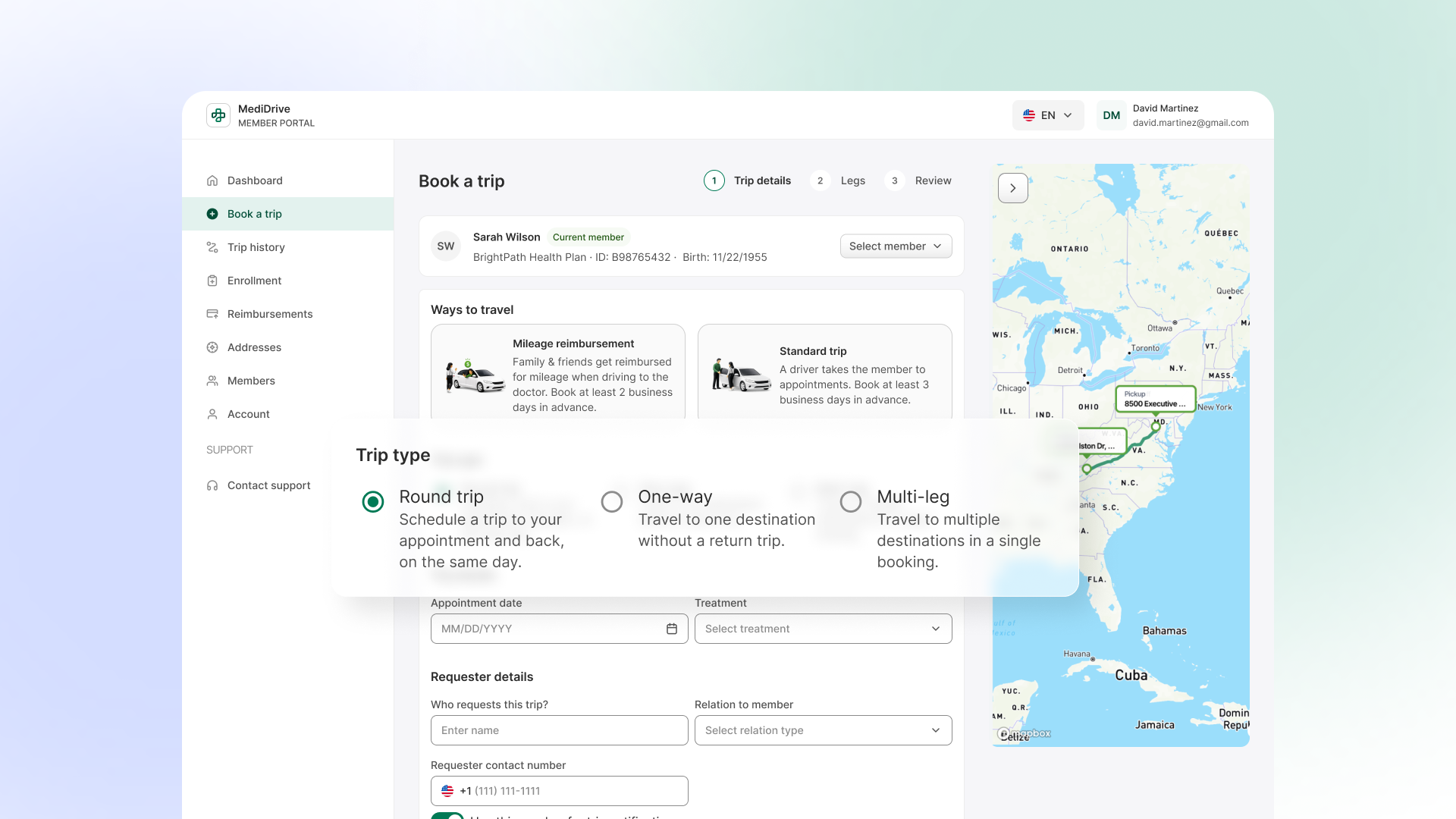Click the Trip history route icon
Viewport: 1456px width, 819px height.
point(212,247)
